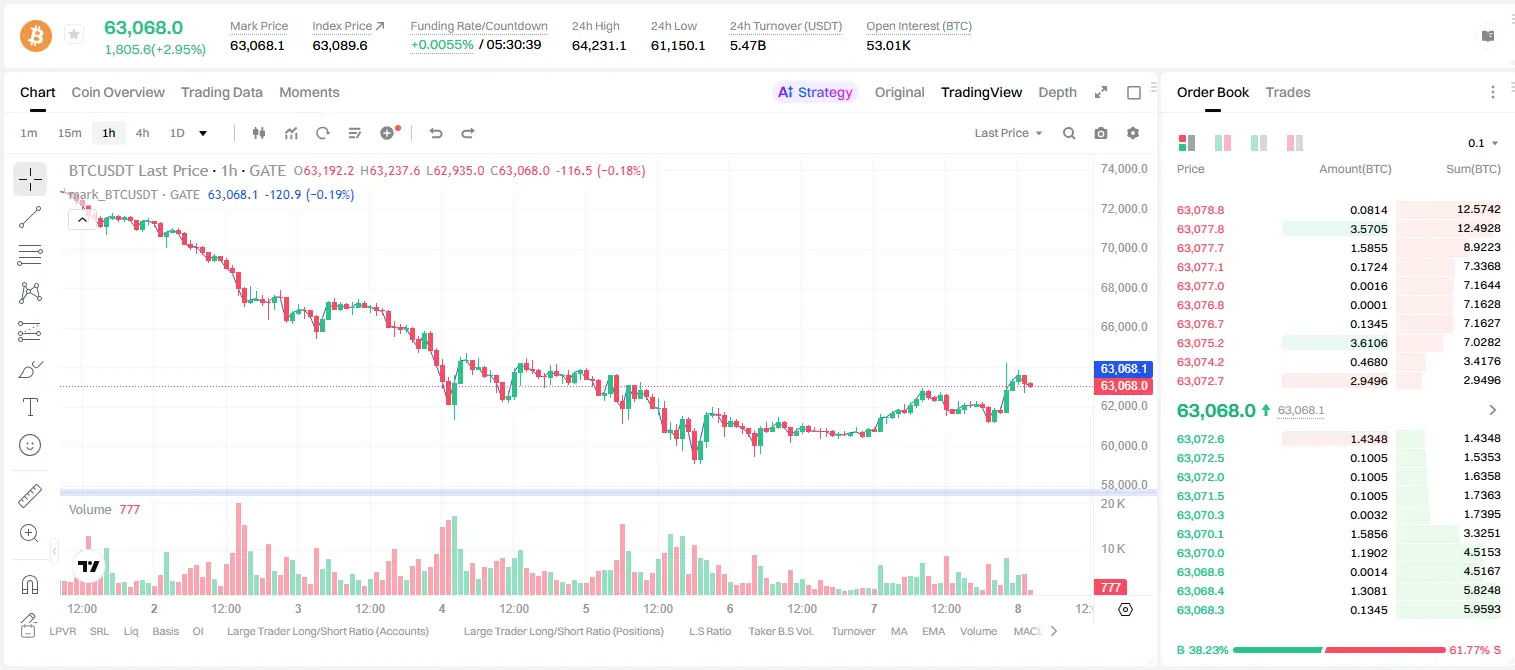1515x670 pixels.
Task: Open the 0.1 price grouping dropdown
Action: coord(1483,143)
